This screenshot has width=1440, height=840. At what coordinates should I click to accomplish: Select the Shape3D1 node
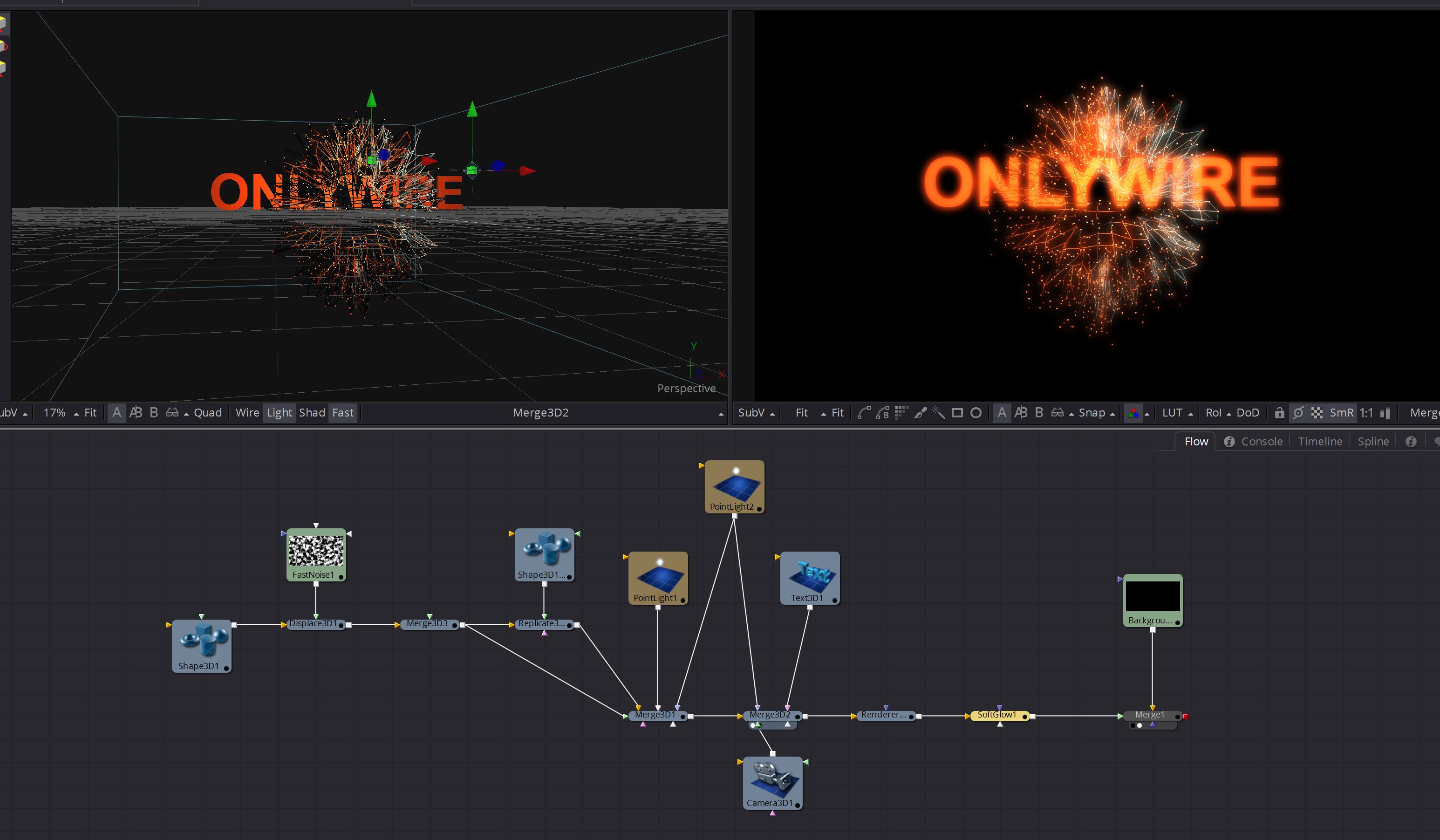click(201, 646)
